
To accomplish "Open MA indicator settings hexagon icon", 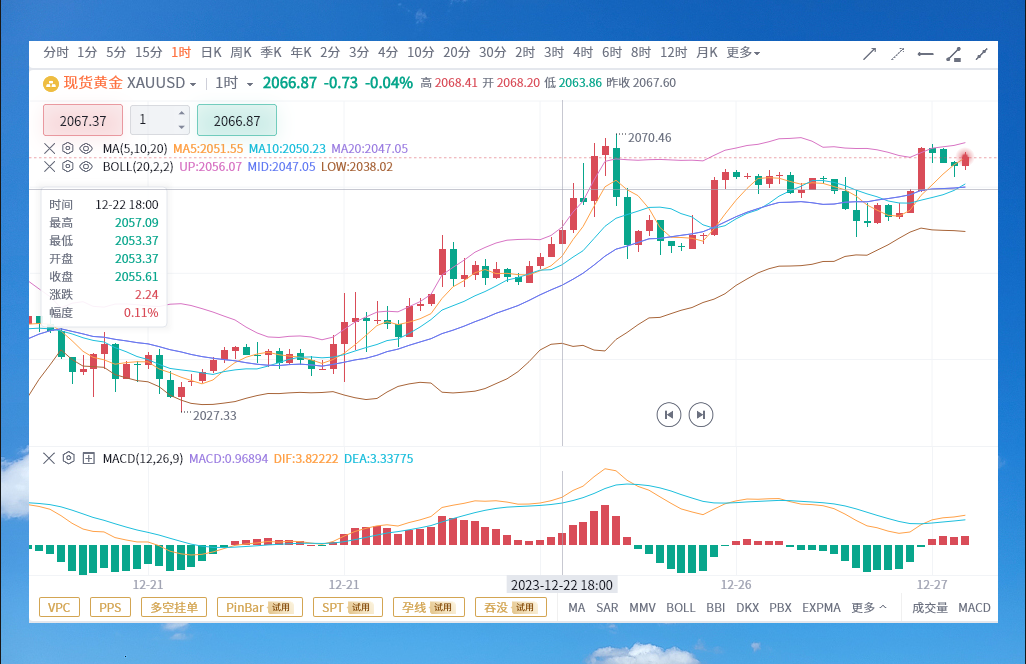I will (67, 149).
